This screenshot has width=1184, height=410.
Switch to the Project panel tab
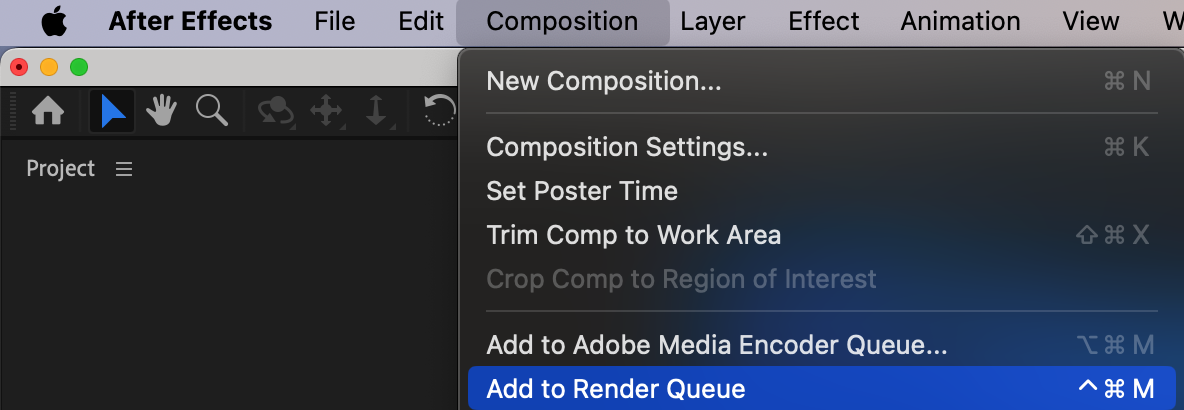(61, 169)
